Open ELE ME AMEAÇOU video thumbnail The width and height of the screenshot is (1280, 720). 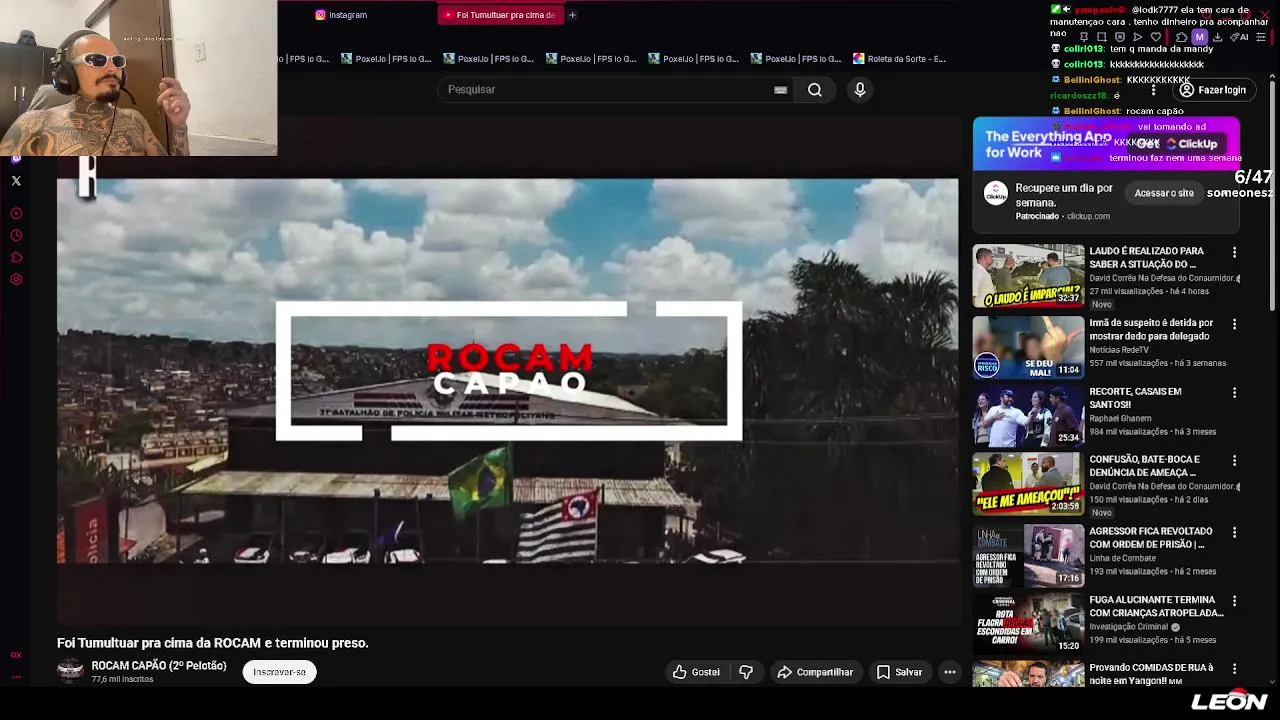pos(1028,484)
